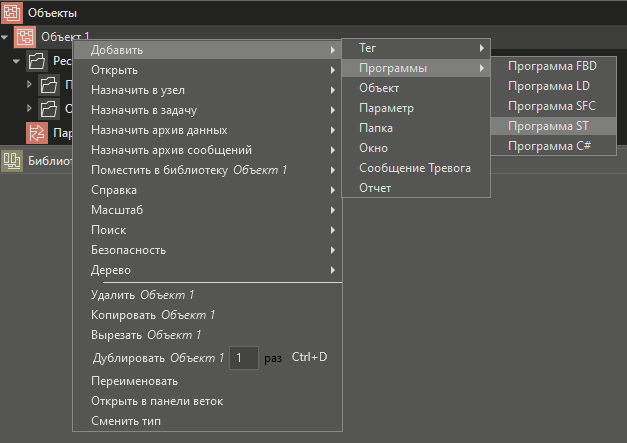
Task: Click the Объекты panel header icon
Action: pyautogui.click(x=13, y=12)
